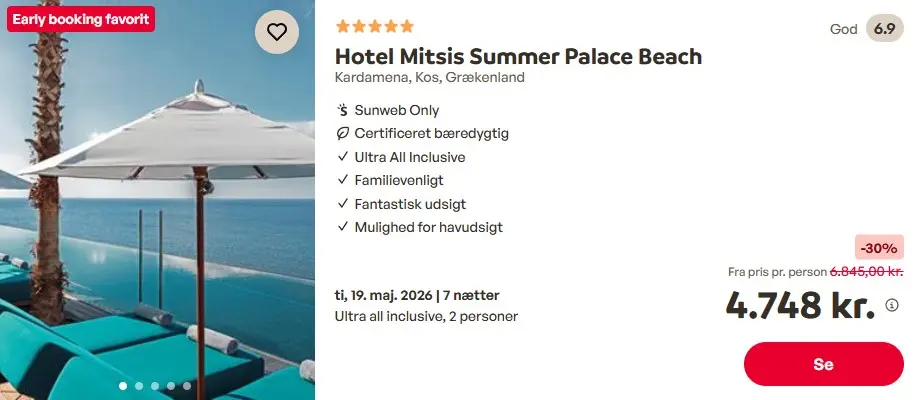Click the price info icon

click(x=893, y=305)
